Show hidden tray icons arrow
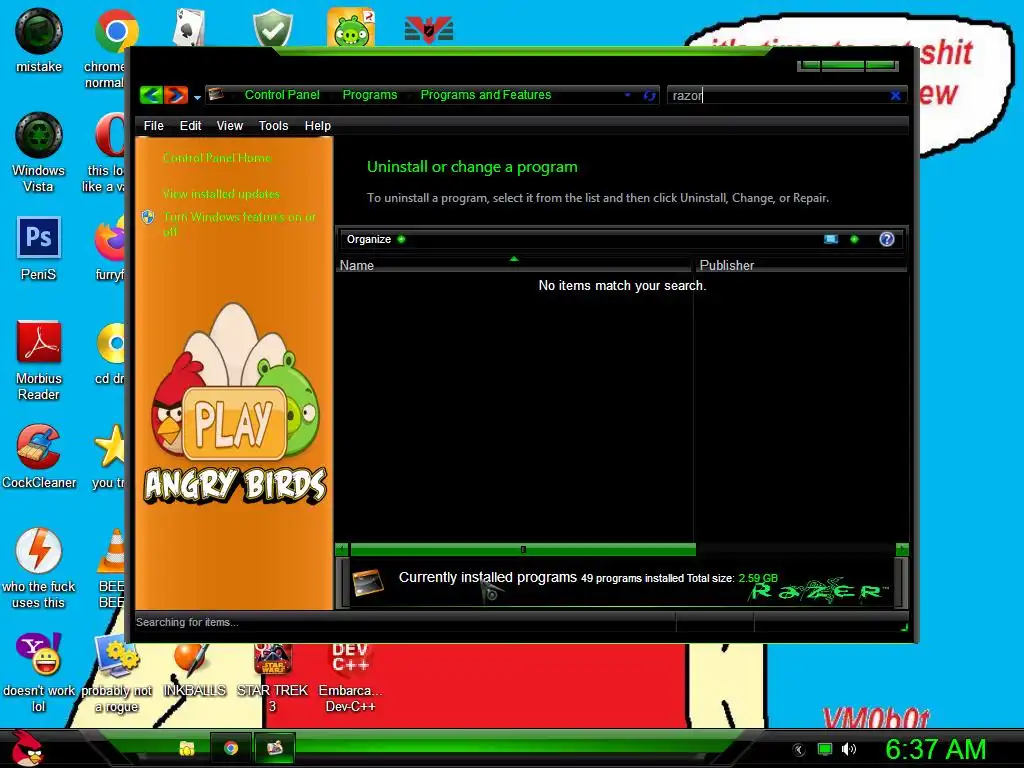 pos(798,750)
